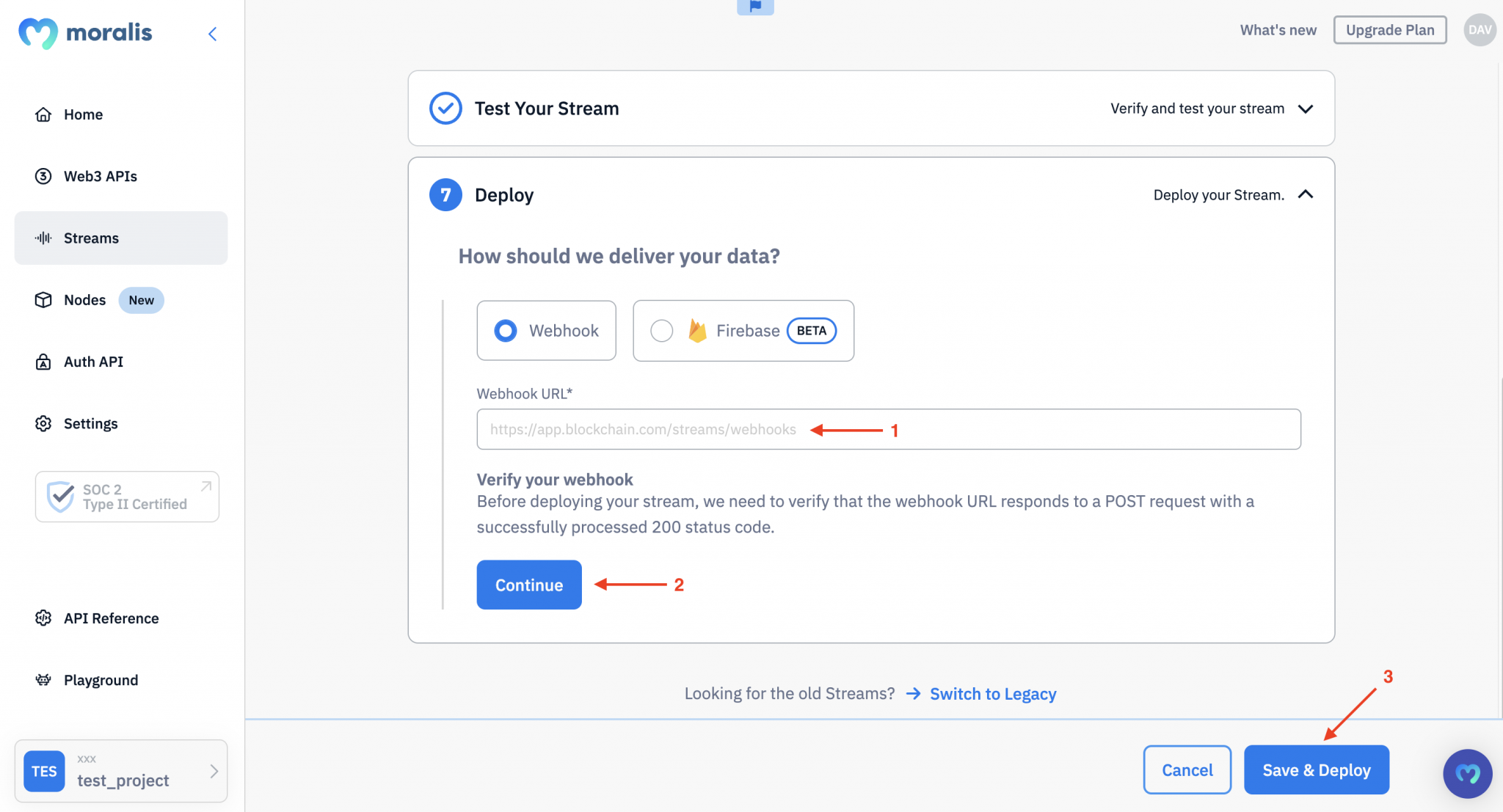Viewport: 1503px width, 812px height.
Task: Click the Continue button
Action: pyautogui.click(x=529, y=584)
